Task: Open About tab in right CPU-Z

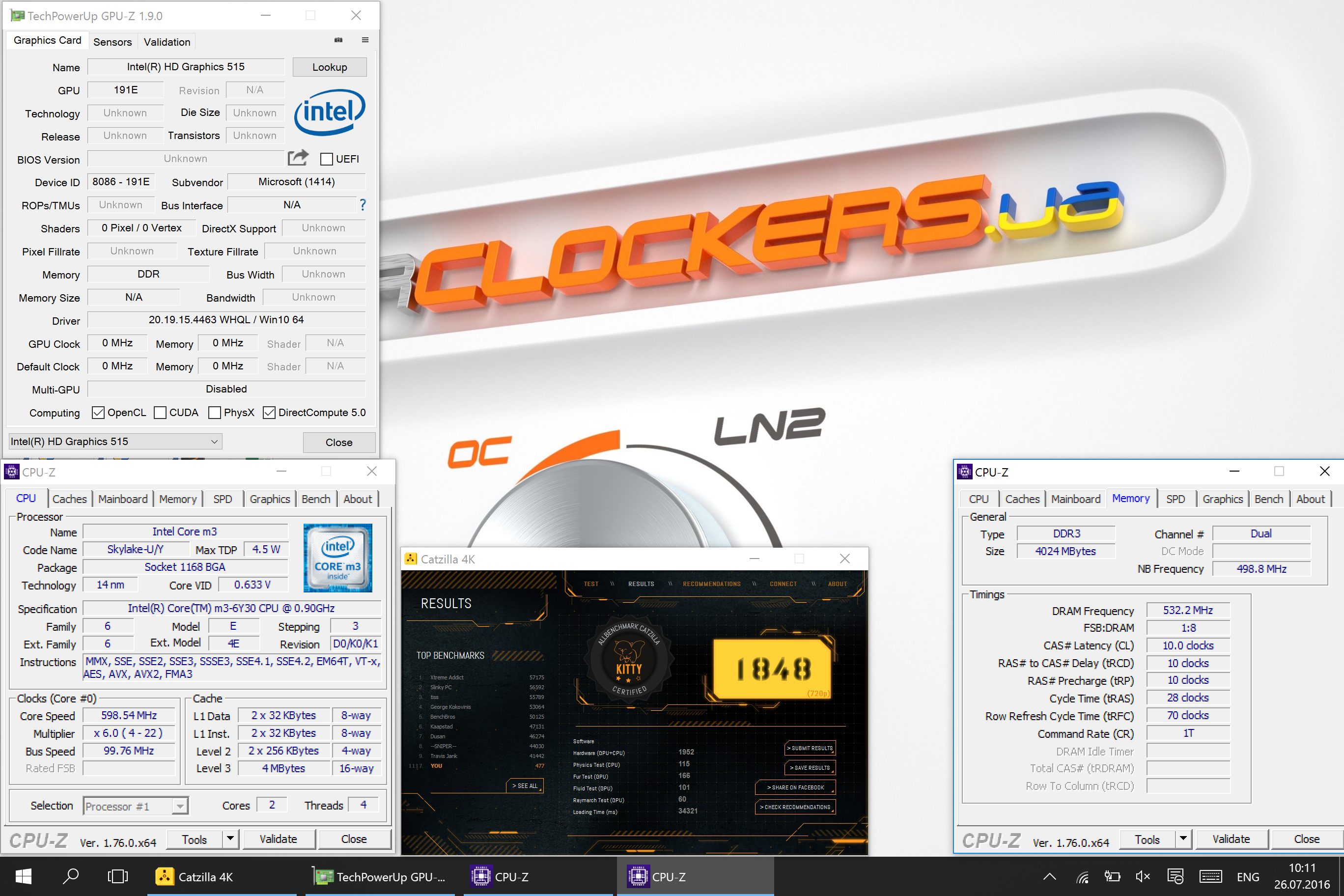Action: [1310, 499]
